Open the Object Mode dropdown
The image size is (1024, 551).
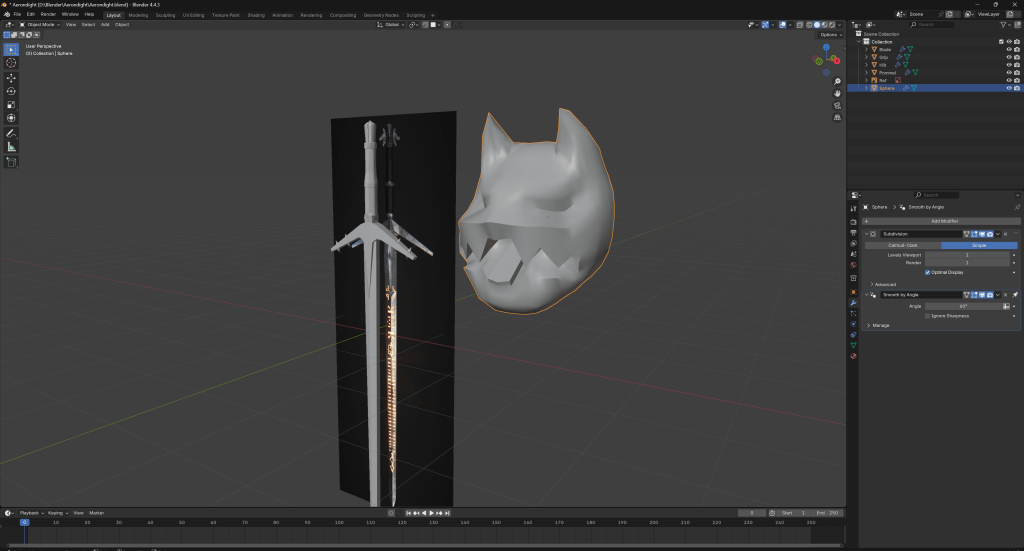(43, 24)
